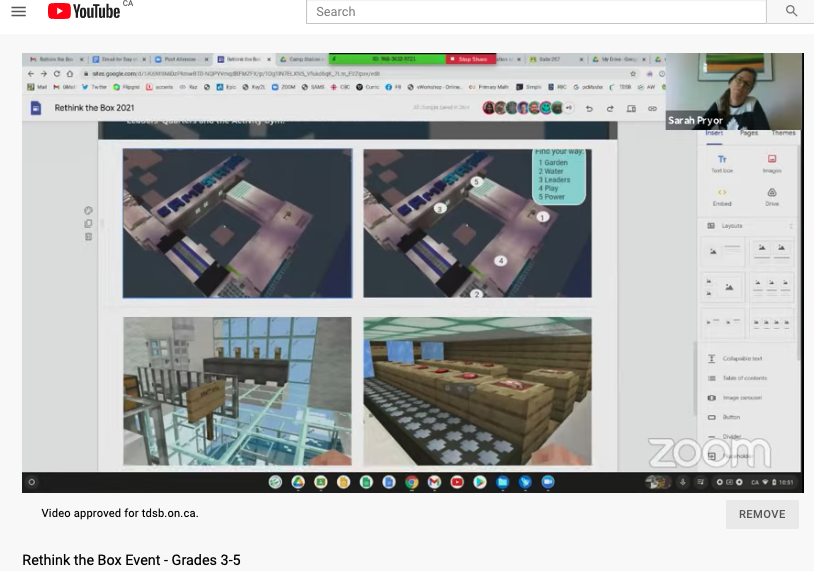The height and width of the screenshot is (571, 814).
Task: Open the Pages tab in the side panel
Action: pos(749,133)
